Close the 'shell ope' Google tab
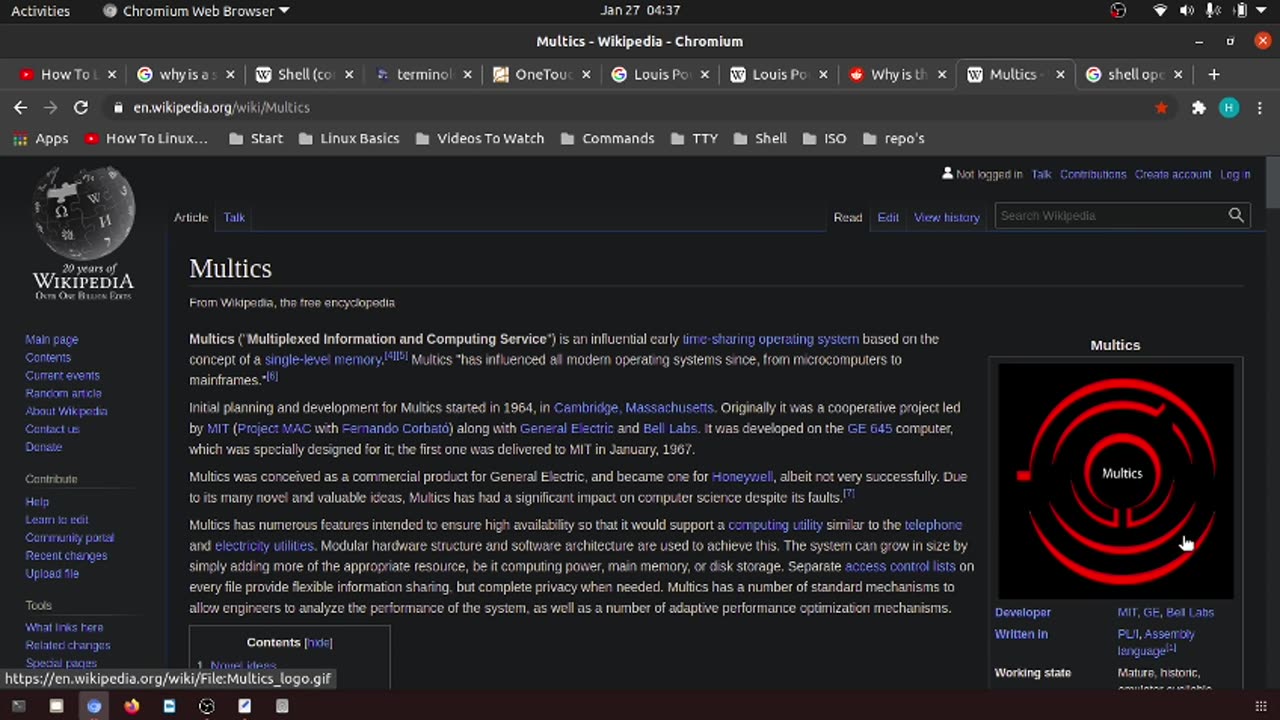The image size is (1280, 720). (x=1178, y=74)
